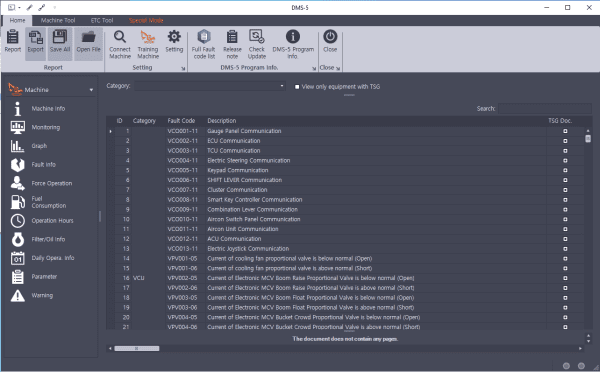Click the Close power icon
The image size is (600, 372).
tap(330, 41)
